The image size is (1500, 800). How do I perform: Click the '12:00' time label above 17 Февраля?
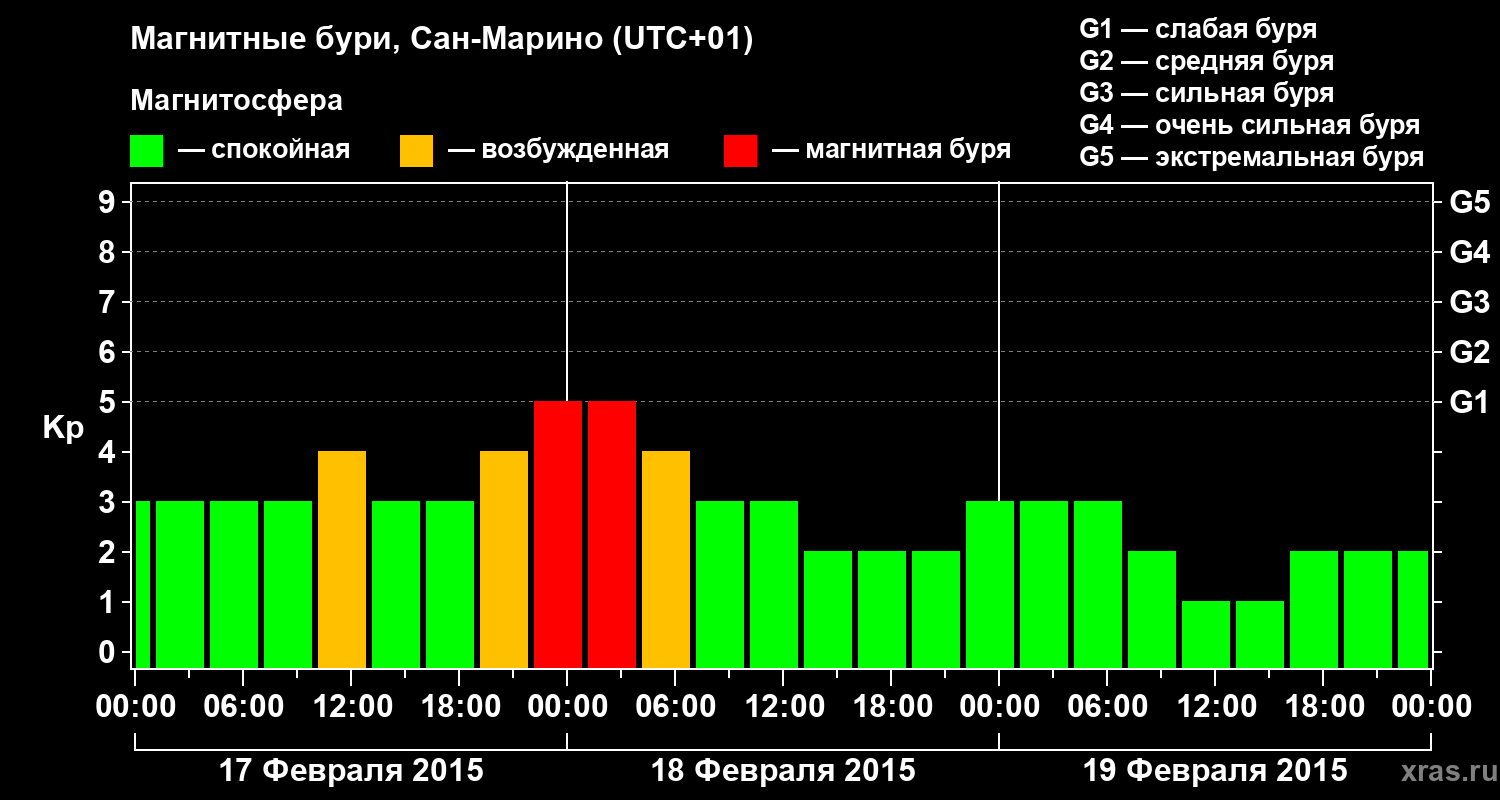pyautogui.click(x=351, y=707)
